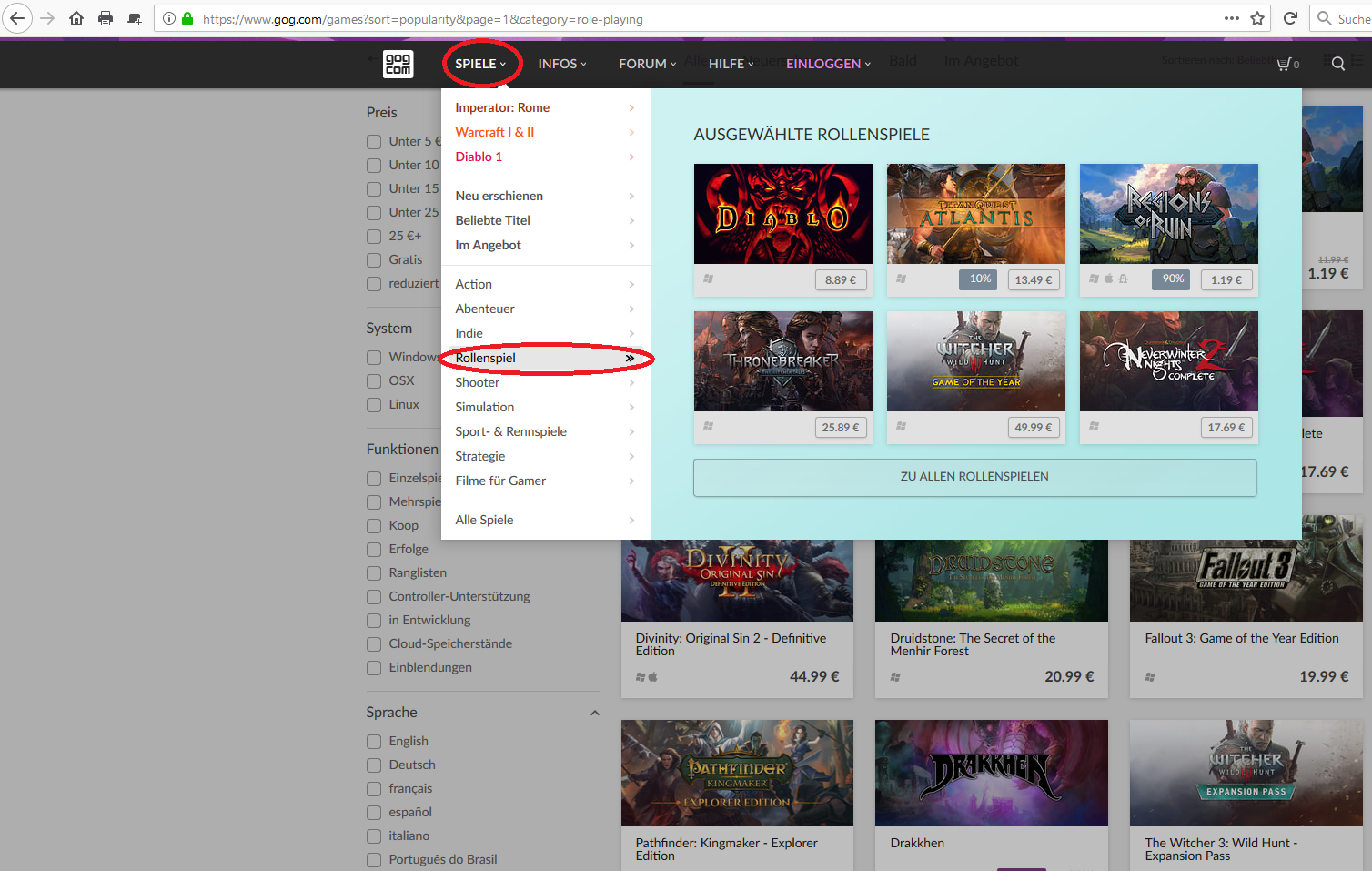Click Linux platform icon under Regions of Ruin

coord(1123,279)
